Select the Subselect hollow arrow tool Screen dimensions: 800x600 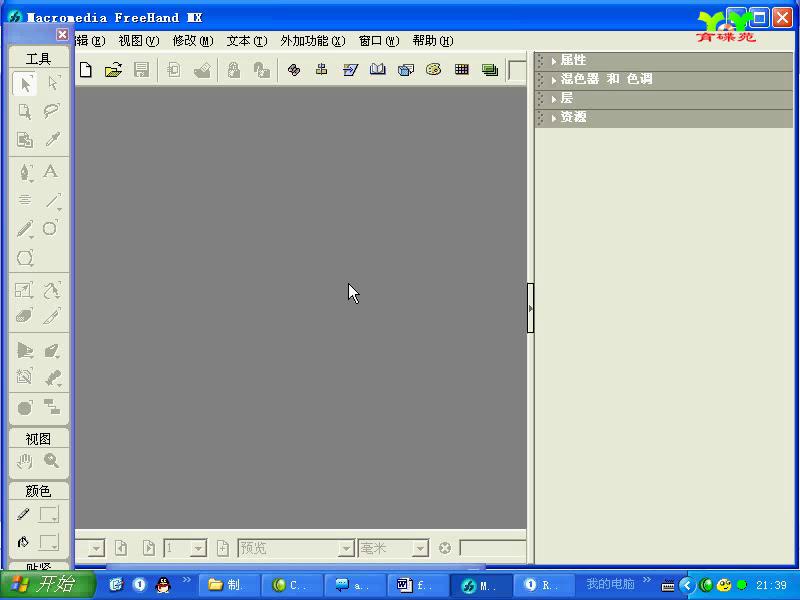52,84
